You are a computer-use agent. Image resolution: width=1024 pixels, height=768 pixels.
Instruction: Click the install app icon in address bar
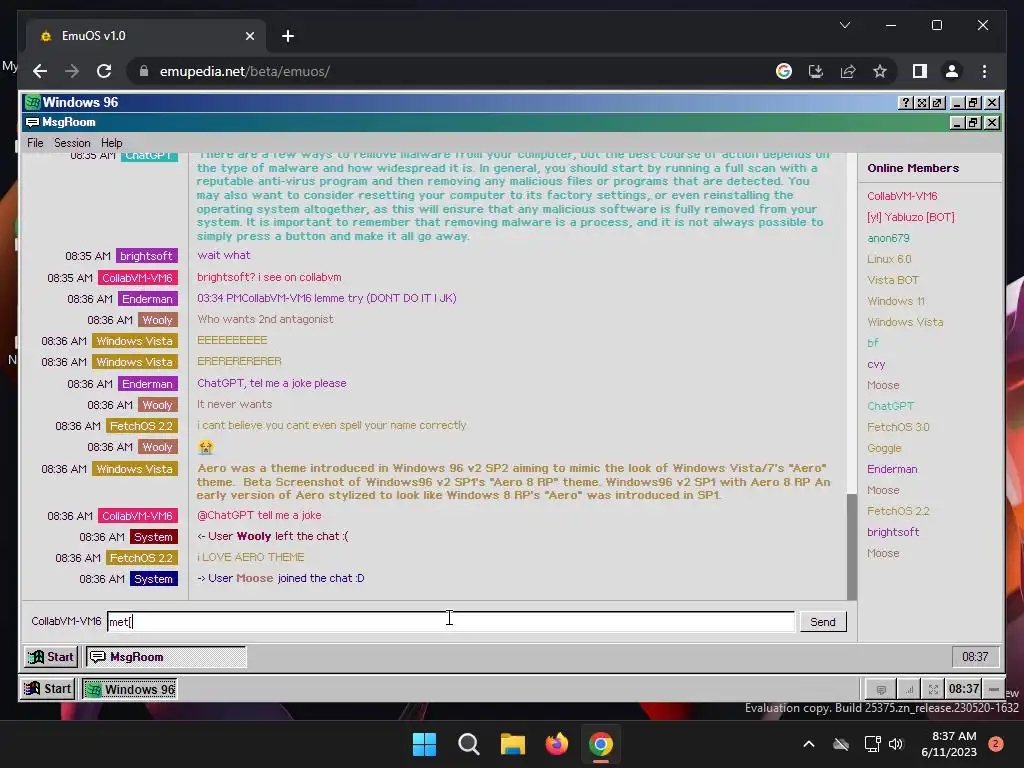(x=816, y=71)
